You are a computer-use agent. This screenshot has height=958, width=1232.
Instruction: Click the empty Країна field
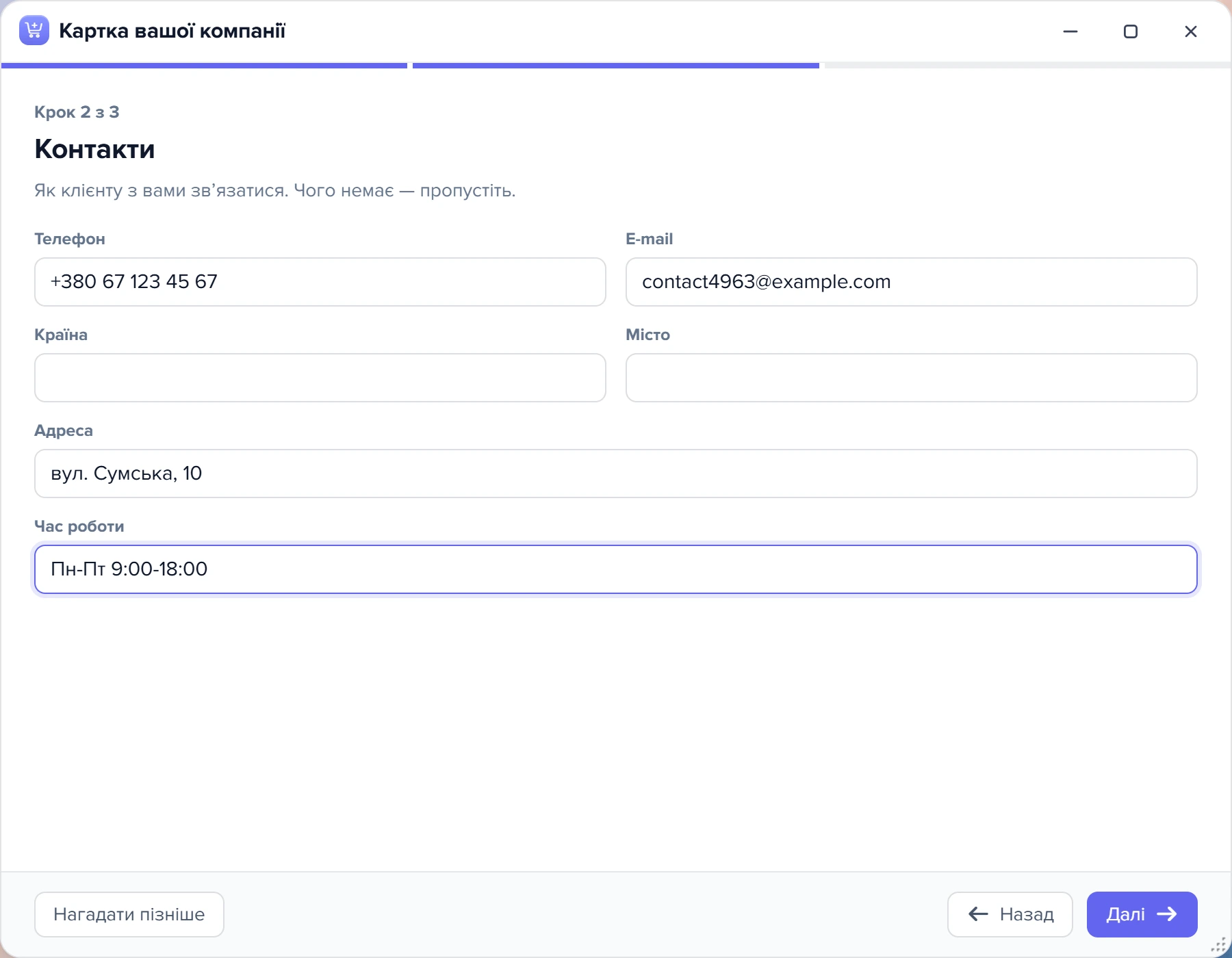[x=320, y=378]
